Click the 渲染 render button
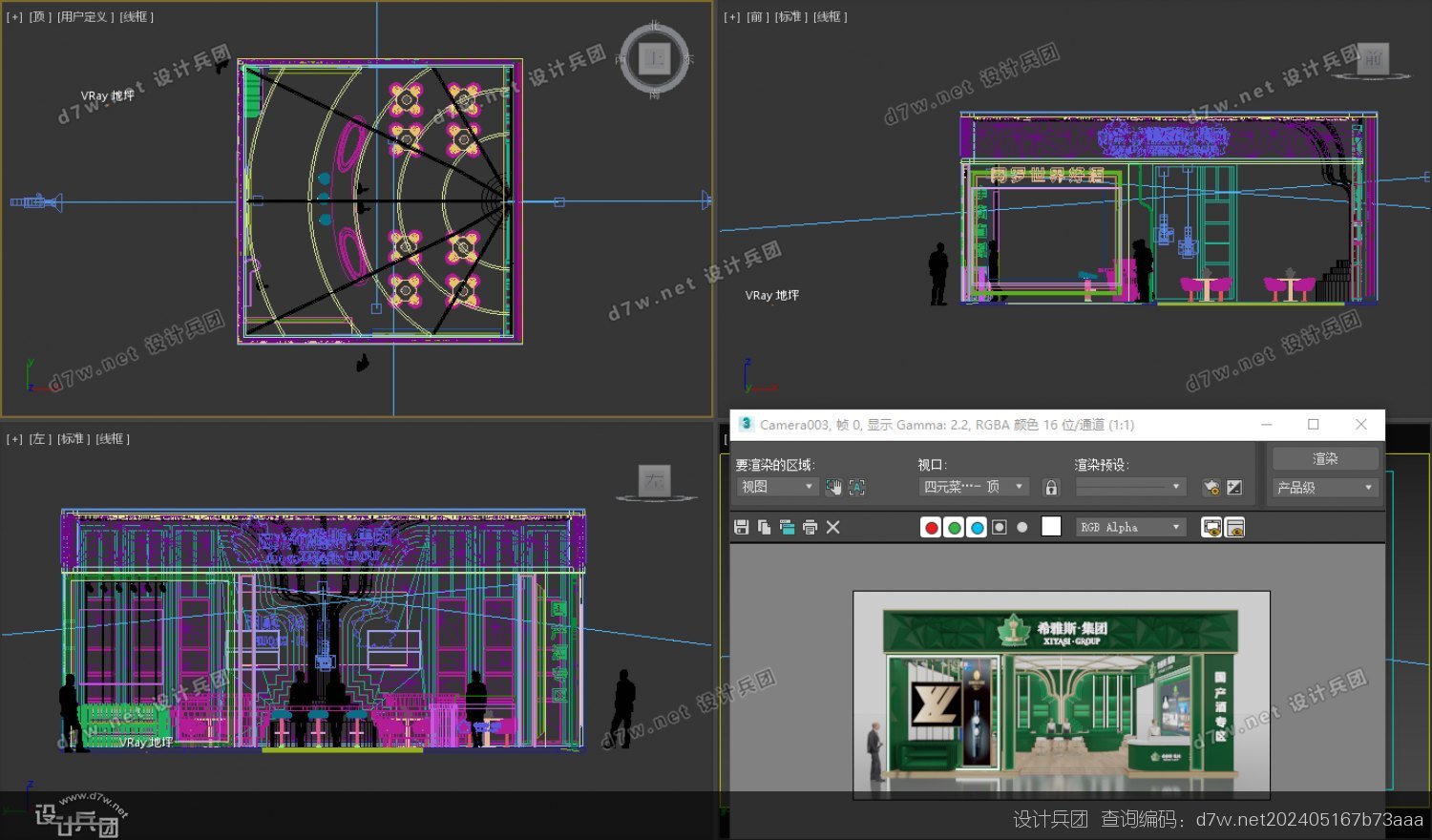This screenshot has height=840, width=1432. [1325, 459]
